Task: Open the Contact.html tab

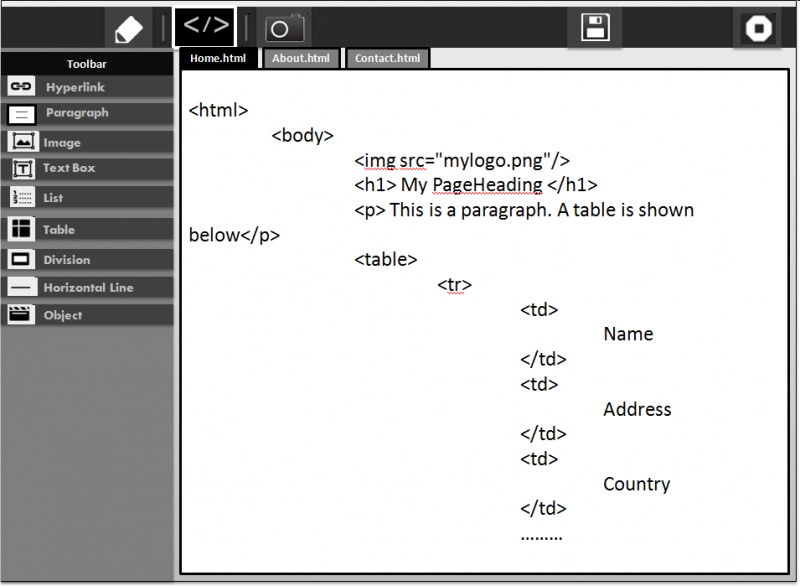Action: tap(387, 59)
